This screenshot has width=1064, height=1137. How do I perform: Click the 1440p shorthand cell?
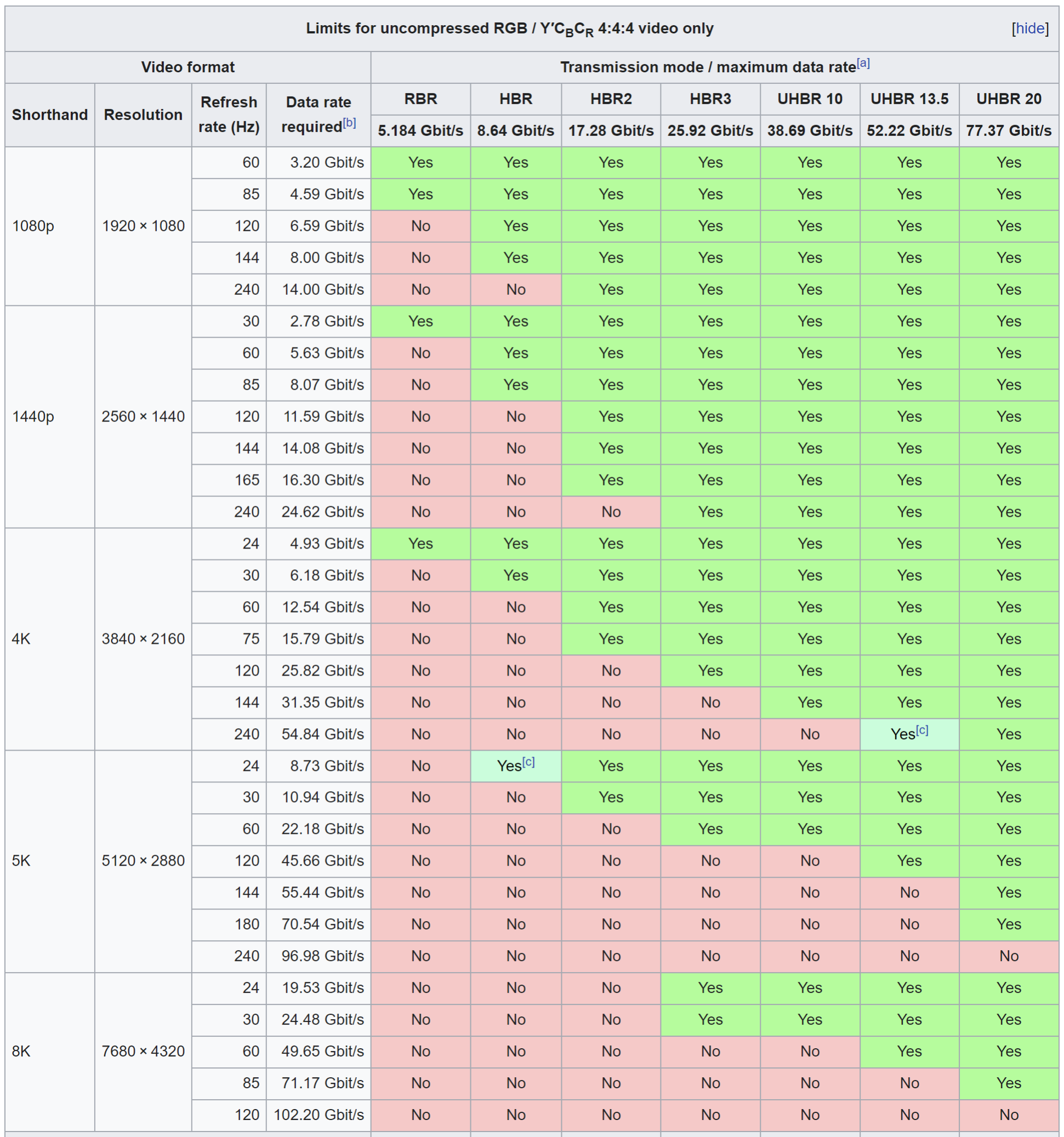pyautogui.click(x=33, y=416)
